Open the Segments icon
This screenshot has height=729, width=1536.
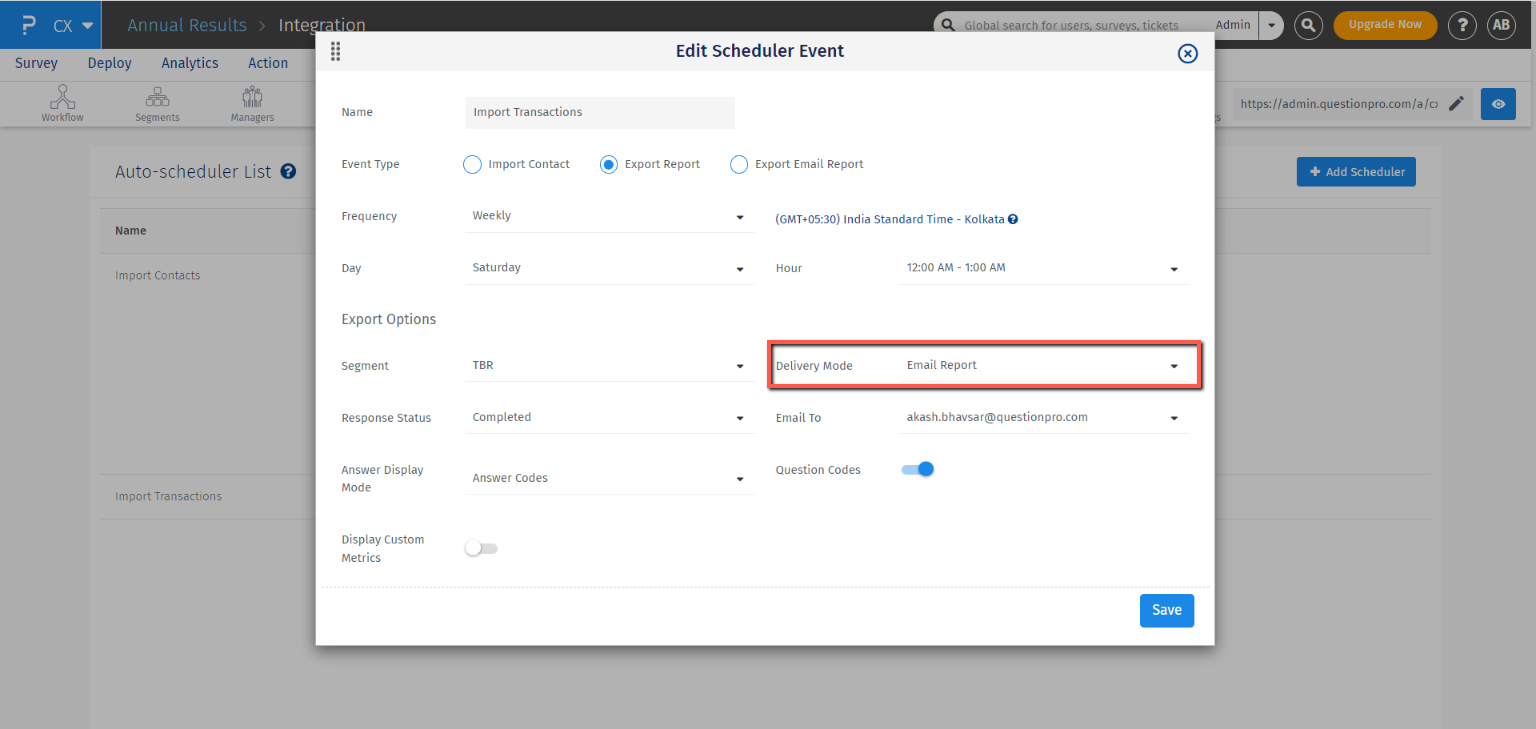[x=157, y=98]
